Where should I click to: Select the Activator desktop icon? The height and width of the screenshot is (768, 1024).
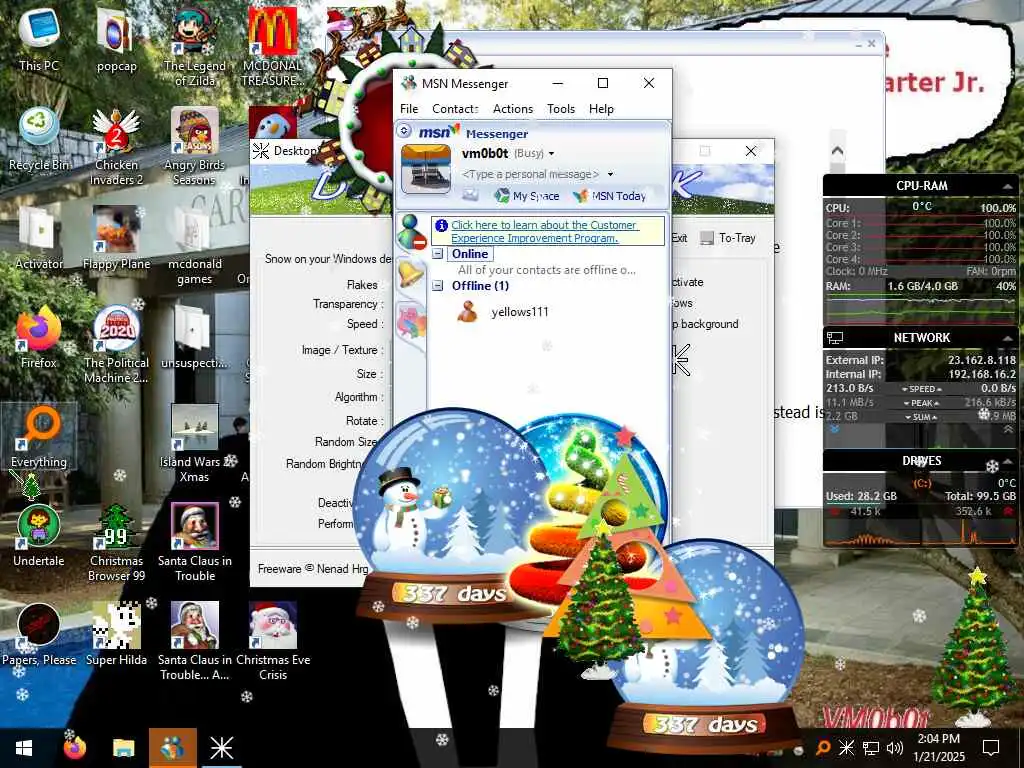pyautogui.click(x=39, y=238)
